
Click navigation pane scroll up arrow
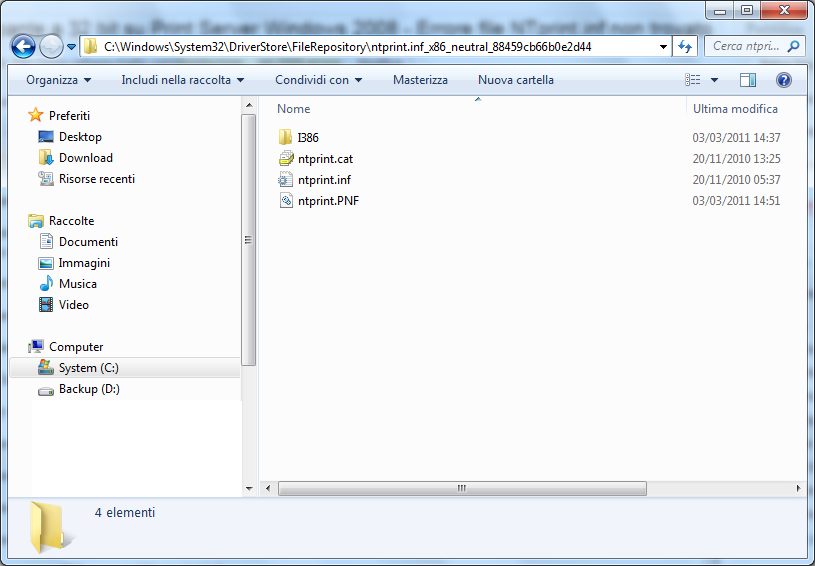click(x=249, y=105)
